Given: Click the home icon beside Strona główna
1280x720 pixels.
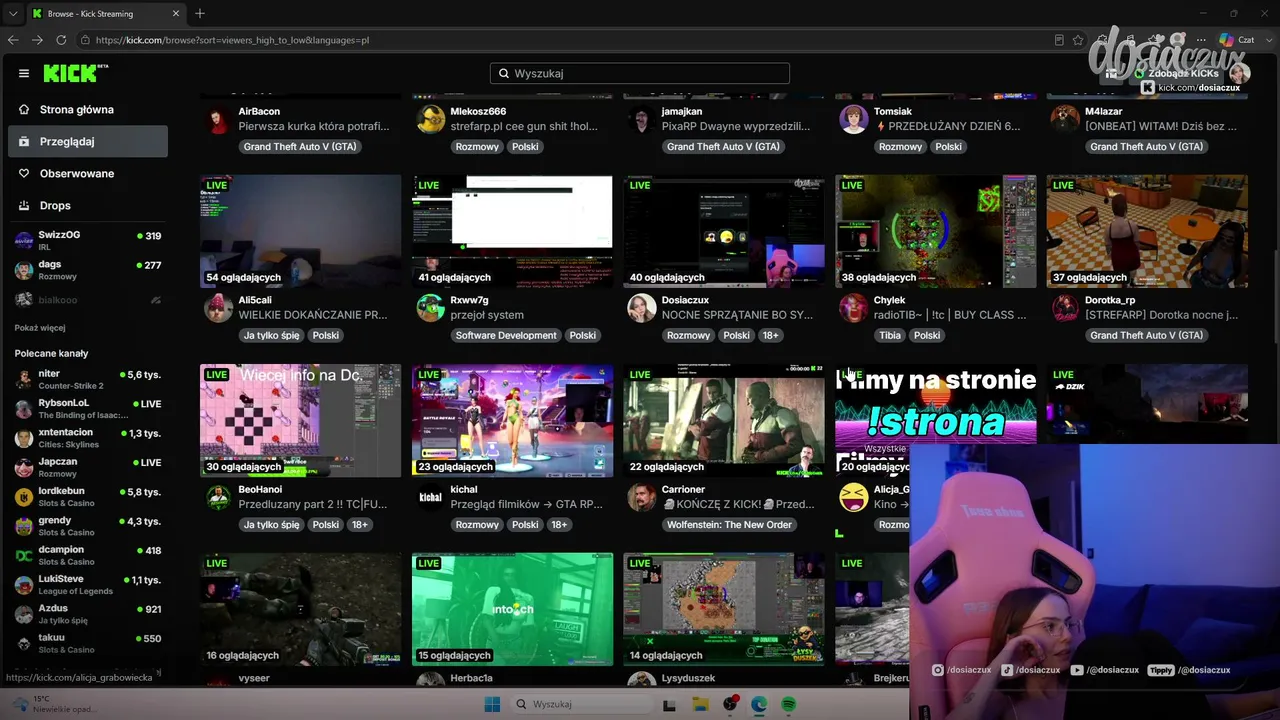Looking at the screenshot, I should click(x=24, y=110).
